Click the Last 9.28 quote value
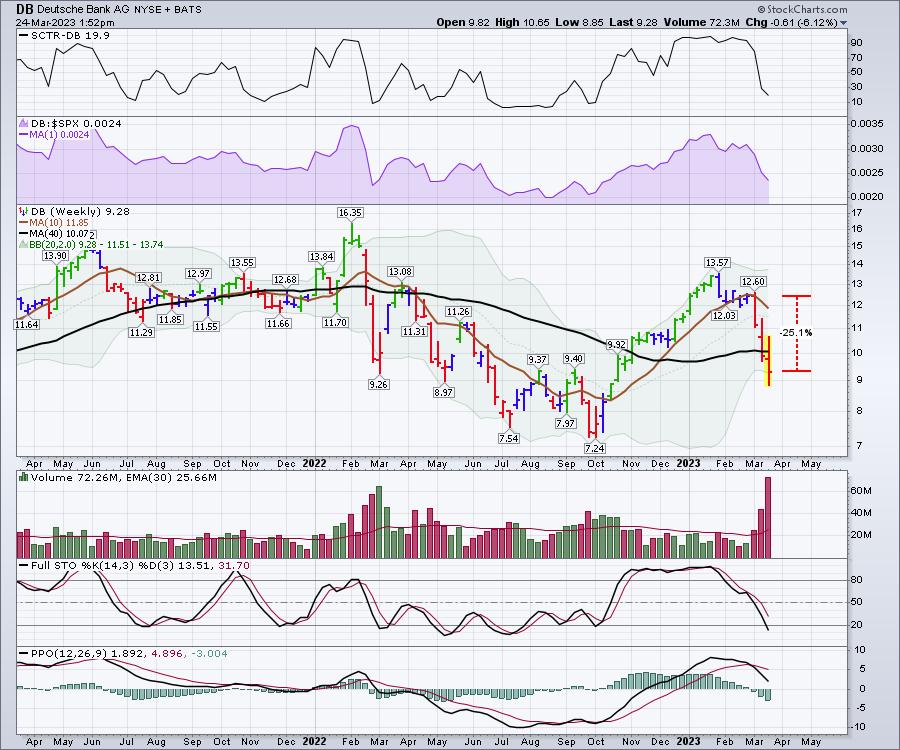 pyautogui.click(x=634, y=22)
